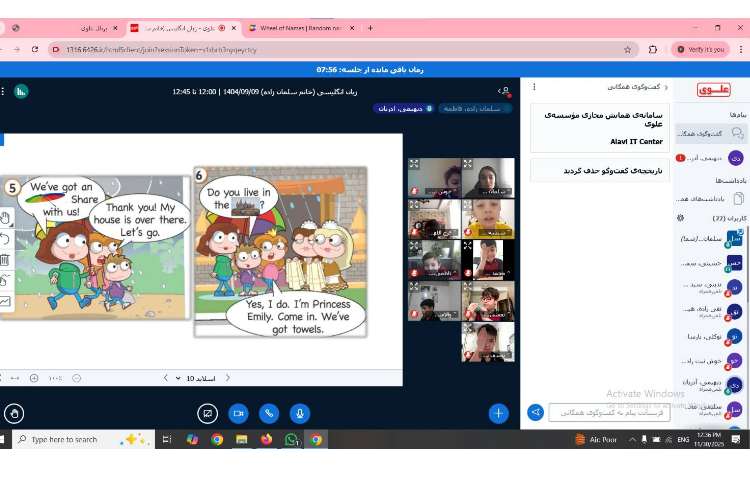Click the phone audio leave button
Image resolution: width=750 pixels, height=480 pixels.
269,413
